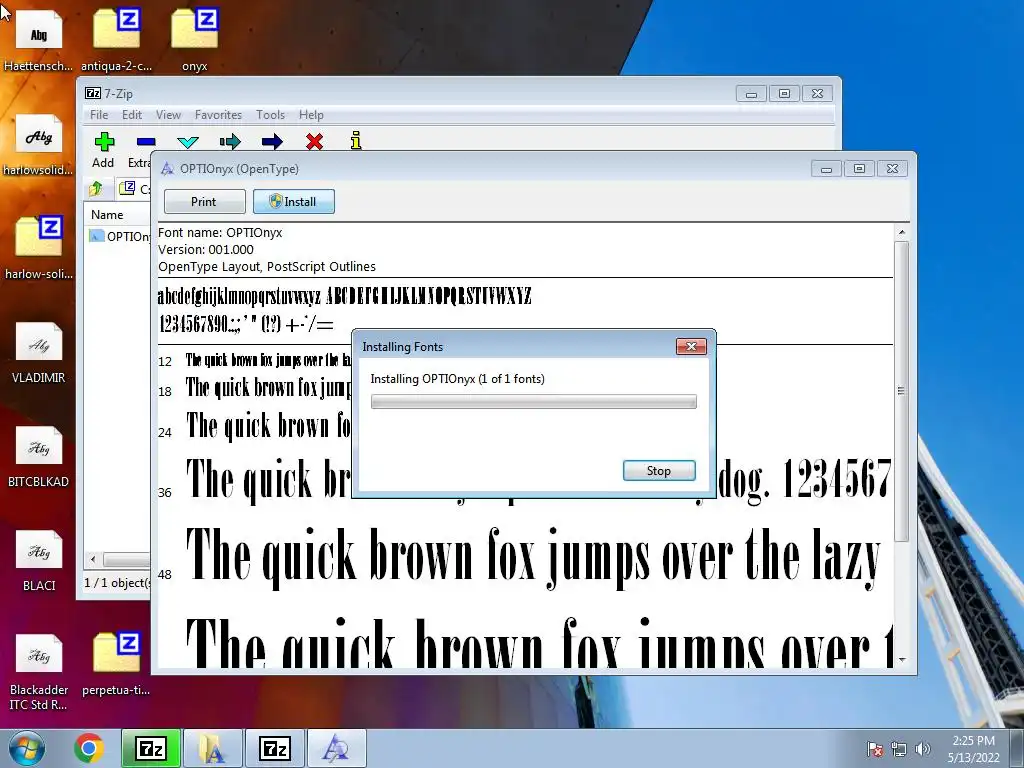The height and width of the screenshot is (768, 1024).
Task: Stop the font installation
Action: [x=659, y=471]
